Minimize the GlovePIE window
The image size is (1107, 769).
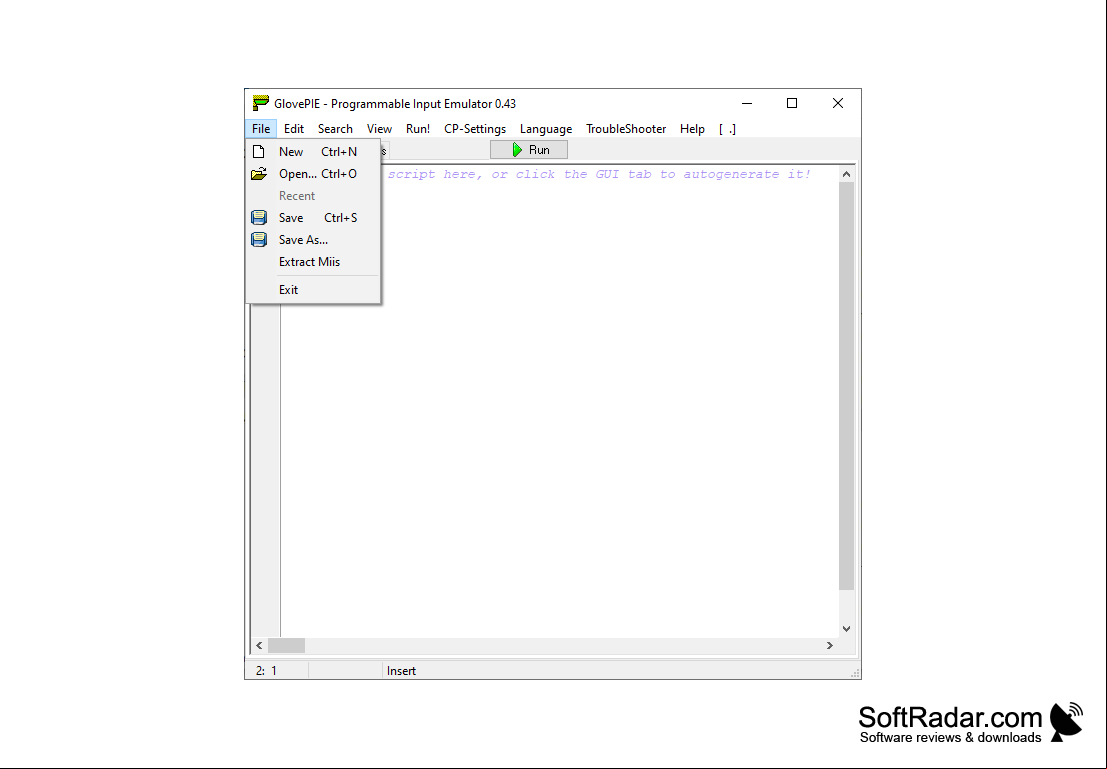[747, 103]
